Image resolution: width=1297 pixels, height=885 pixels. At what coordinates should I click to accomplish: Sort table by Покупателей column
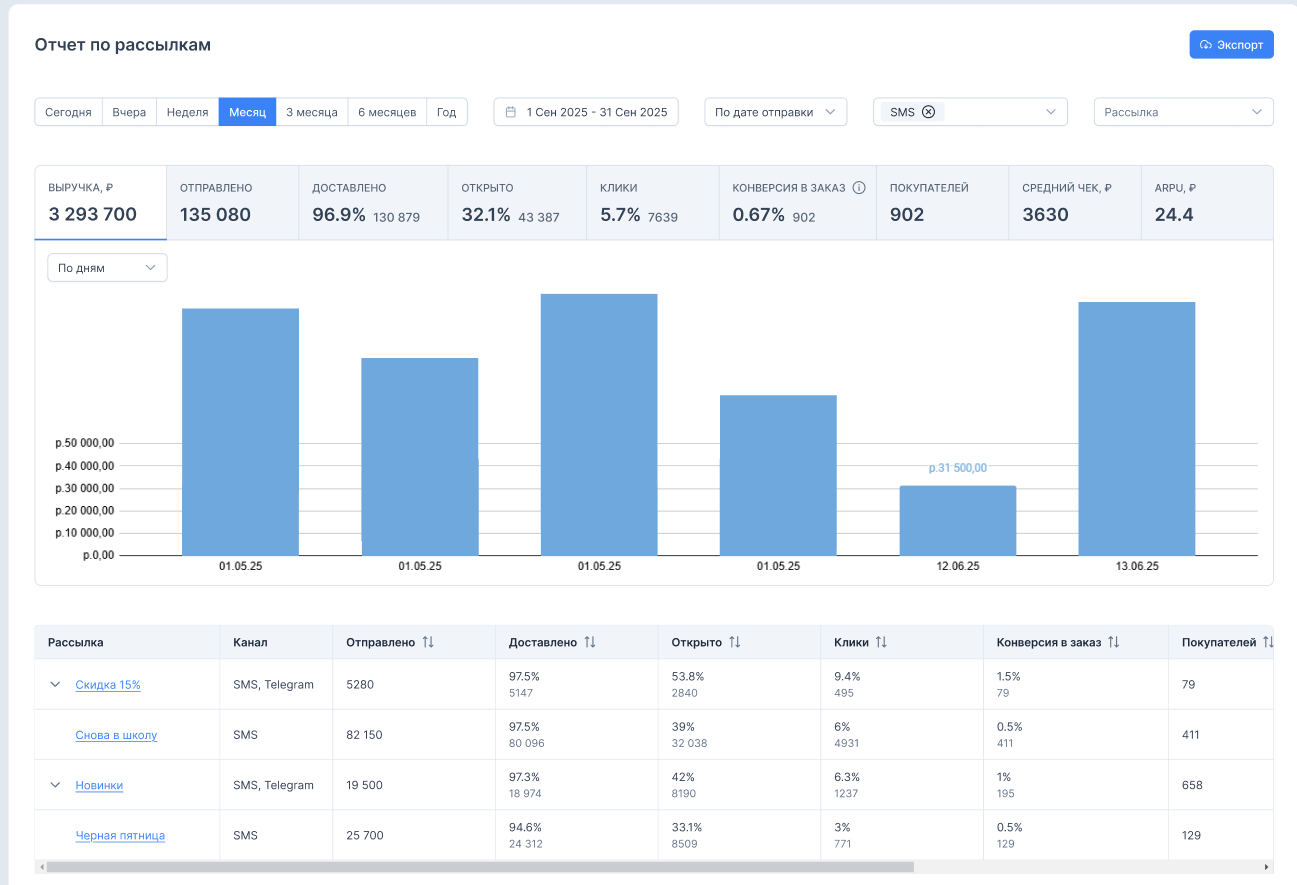pyautogui.click(x=1267, y=642)
